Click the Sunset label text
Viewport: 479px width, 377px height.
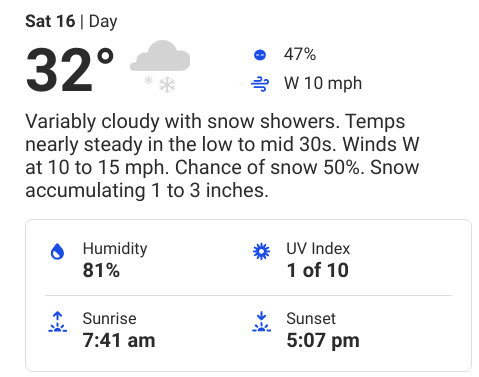click(x=311, y=319)
